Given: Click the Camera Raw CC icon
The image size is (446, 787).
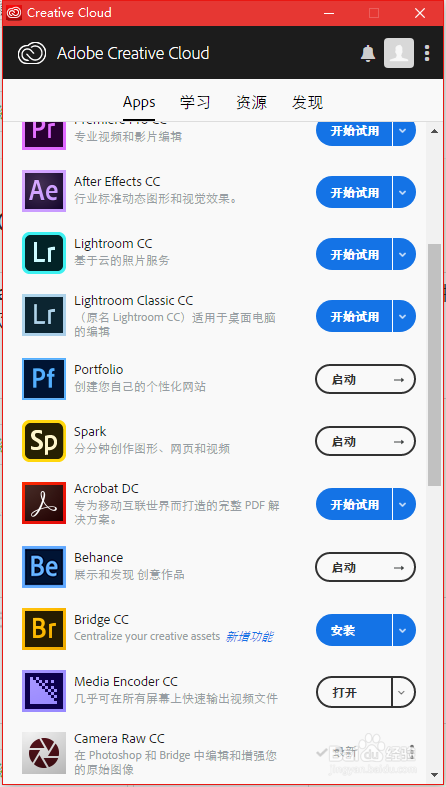Looking at the screenshot, I should (44, 753).
